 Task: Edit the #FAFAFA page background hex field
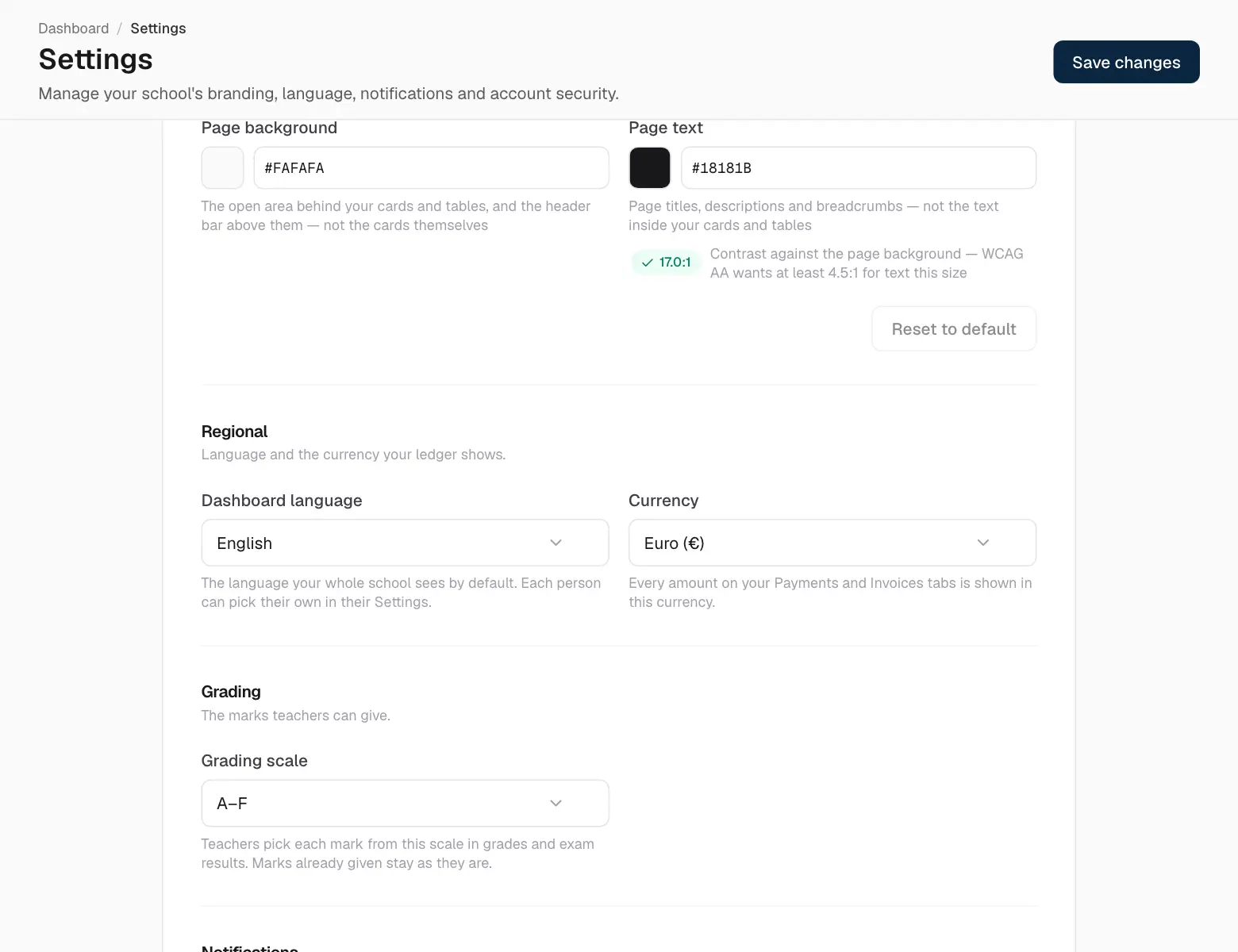[x=431, y=167]
